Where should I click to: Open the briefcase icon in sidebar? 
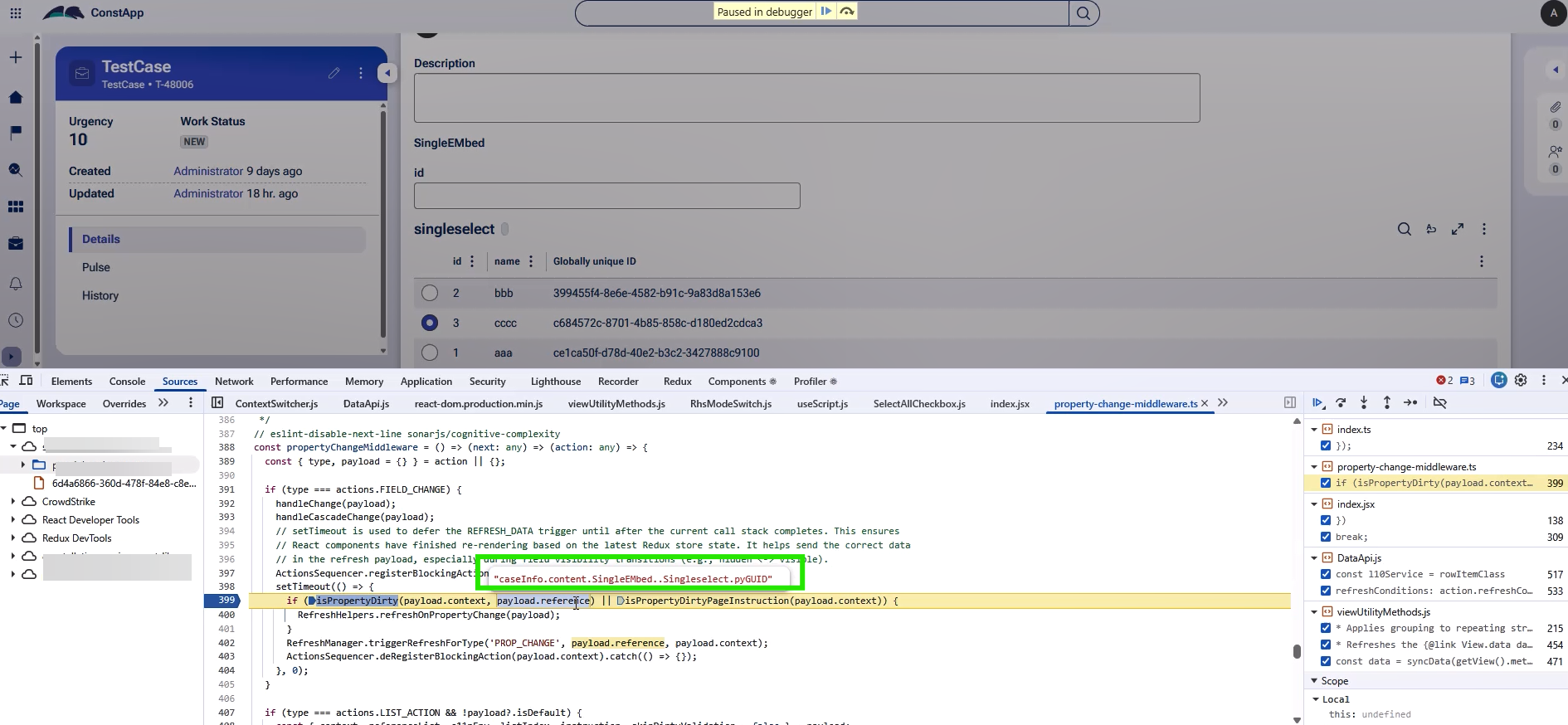(15, 243)
